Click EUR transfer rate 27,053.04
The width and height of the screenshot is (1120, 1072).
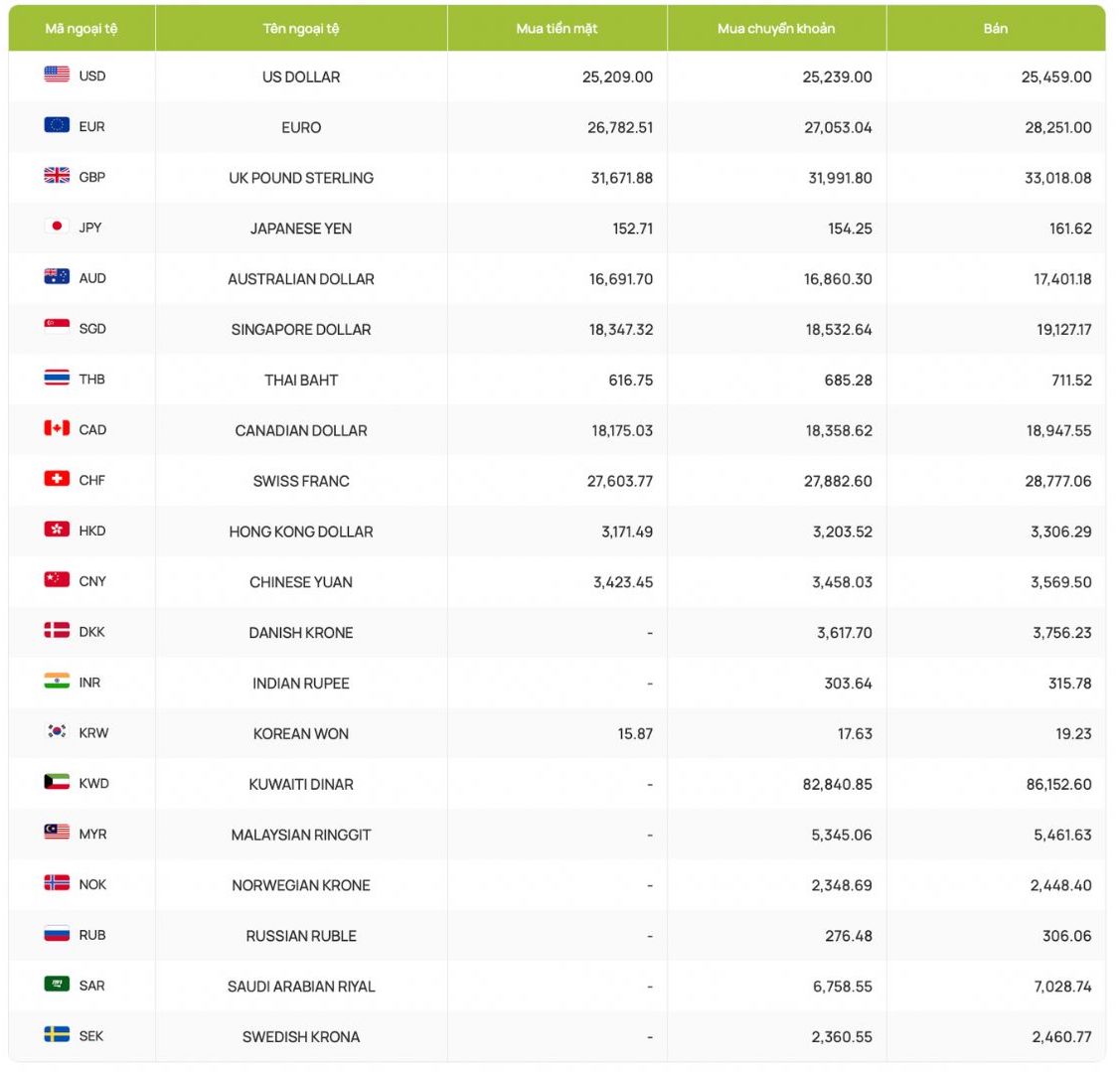(x=839, y=128)
